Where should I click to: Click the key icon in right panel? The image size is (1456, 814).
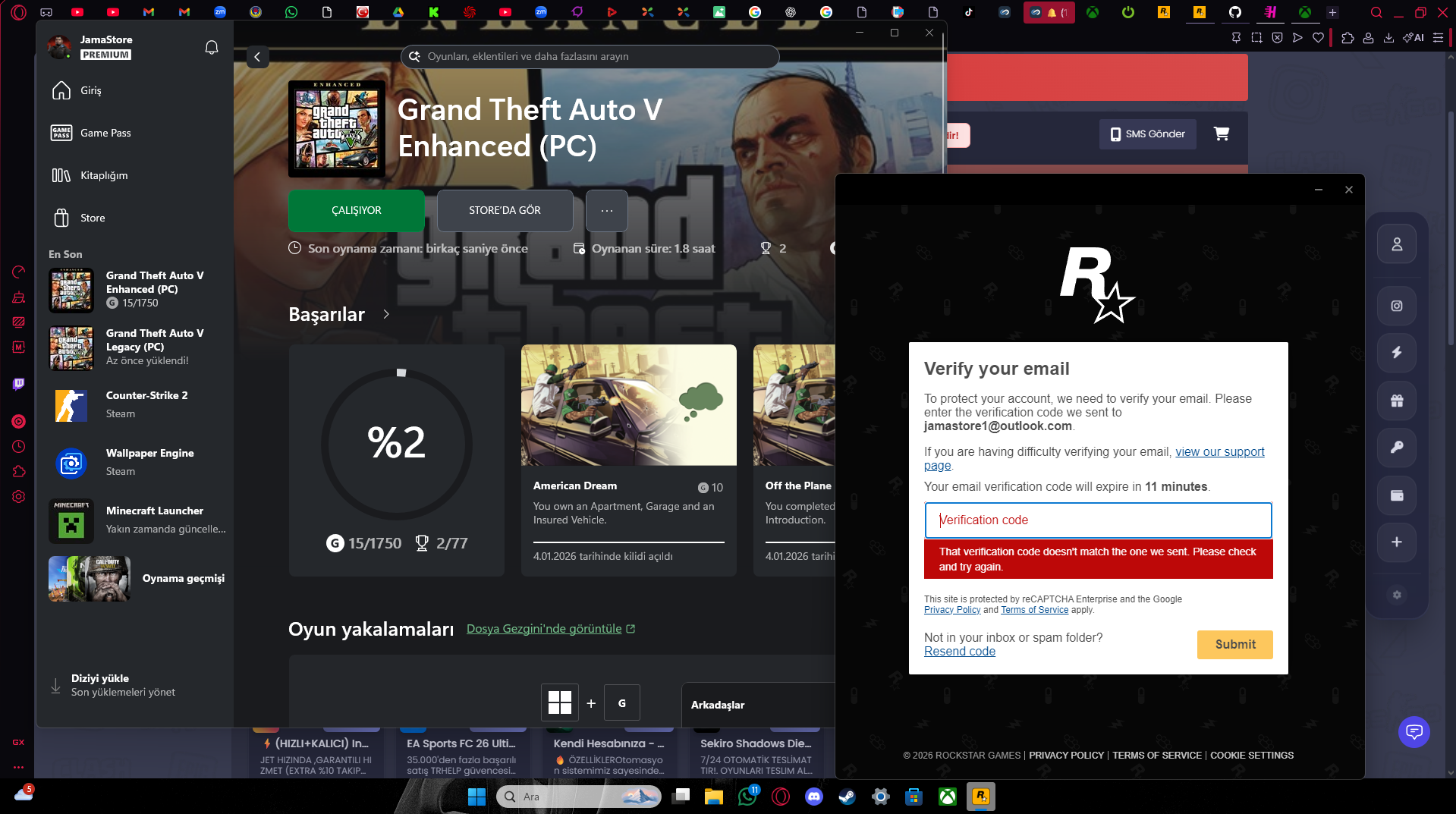point(1396,448)
